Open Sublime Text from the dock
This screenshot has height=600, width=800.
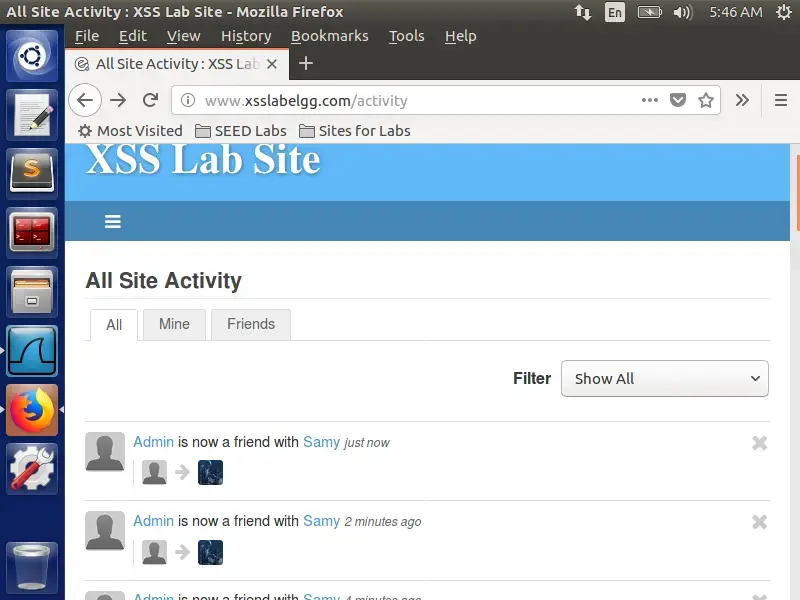[32, 173]
